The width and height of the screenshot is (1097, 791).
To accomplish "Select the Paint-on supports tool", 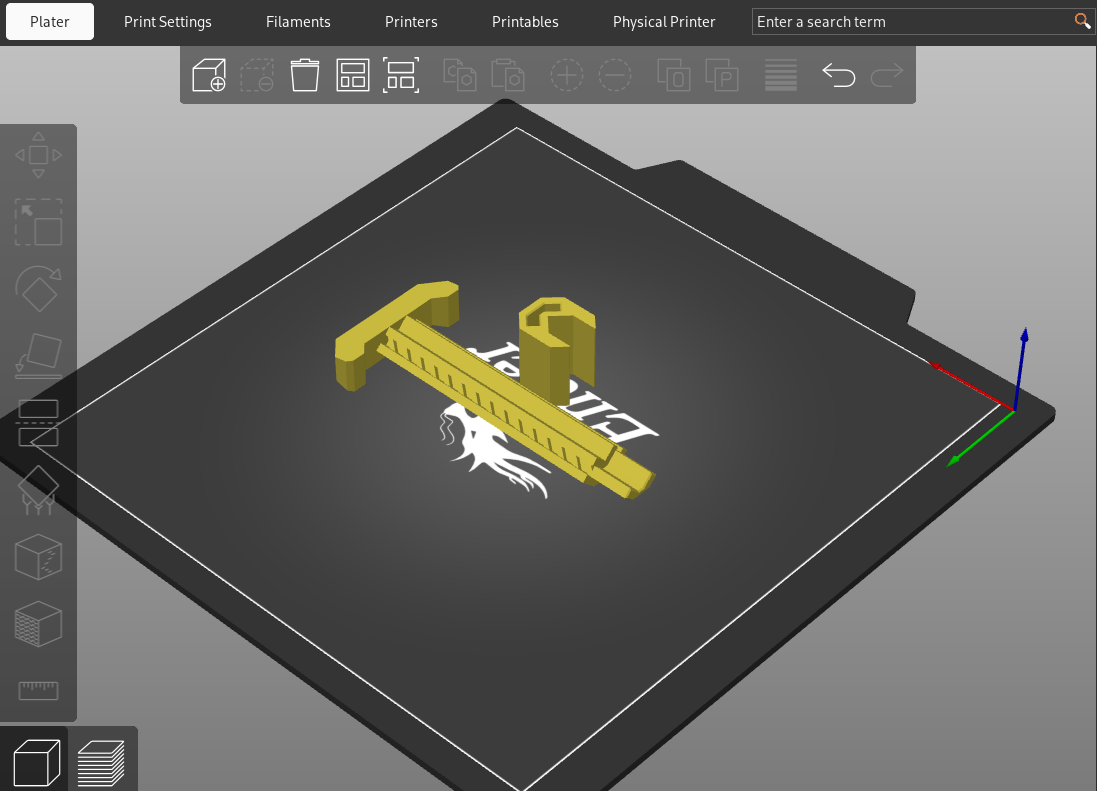I will (x=38, y=490).
